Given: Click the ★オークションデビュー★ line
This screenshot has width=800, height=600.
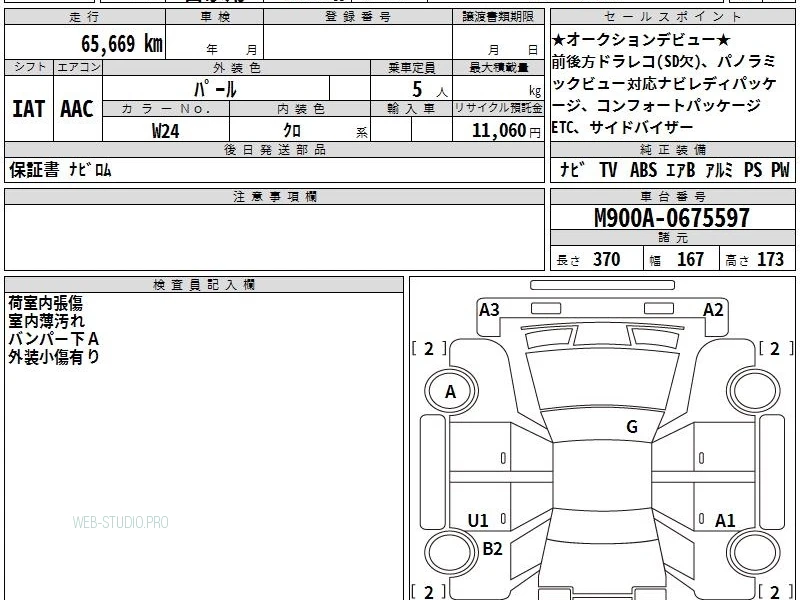Looking at the screenshot, I should pyautogui.click(x=641, y=39).
